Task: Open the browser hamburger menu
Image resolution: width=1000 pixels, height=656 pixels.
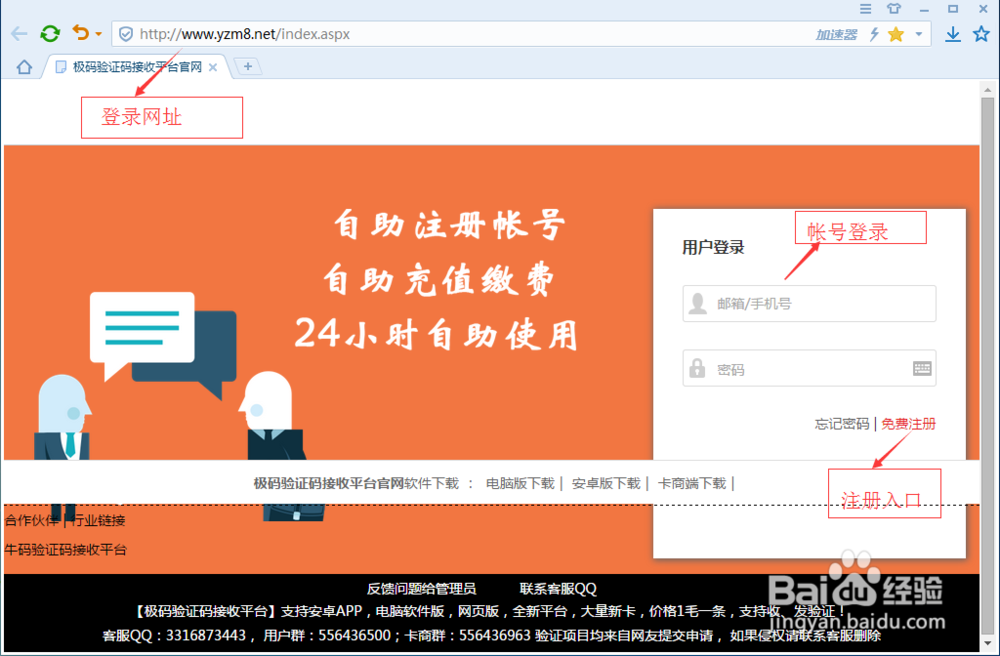Action: (864, 10)
